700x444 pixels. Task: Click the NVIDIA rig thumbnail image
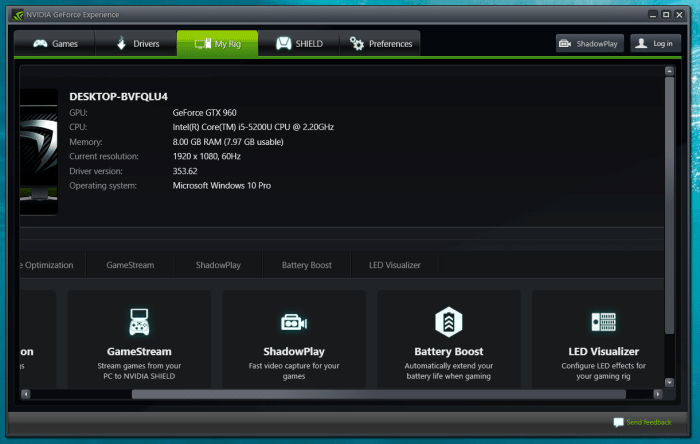(x=39, y=152)
